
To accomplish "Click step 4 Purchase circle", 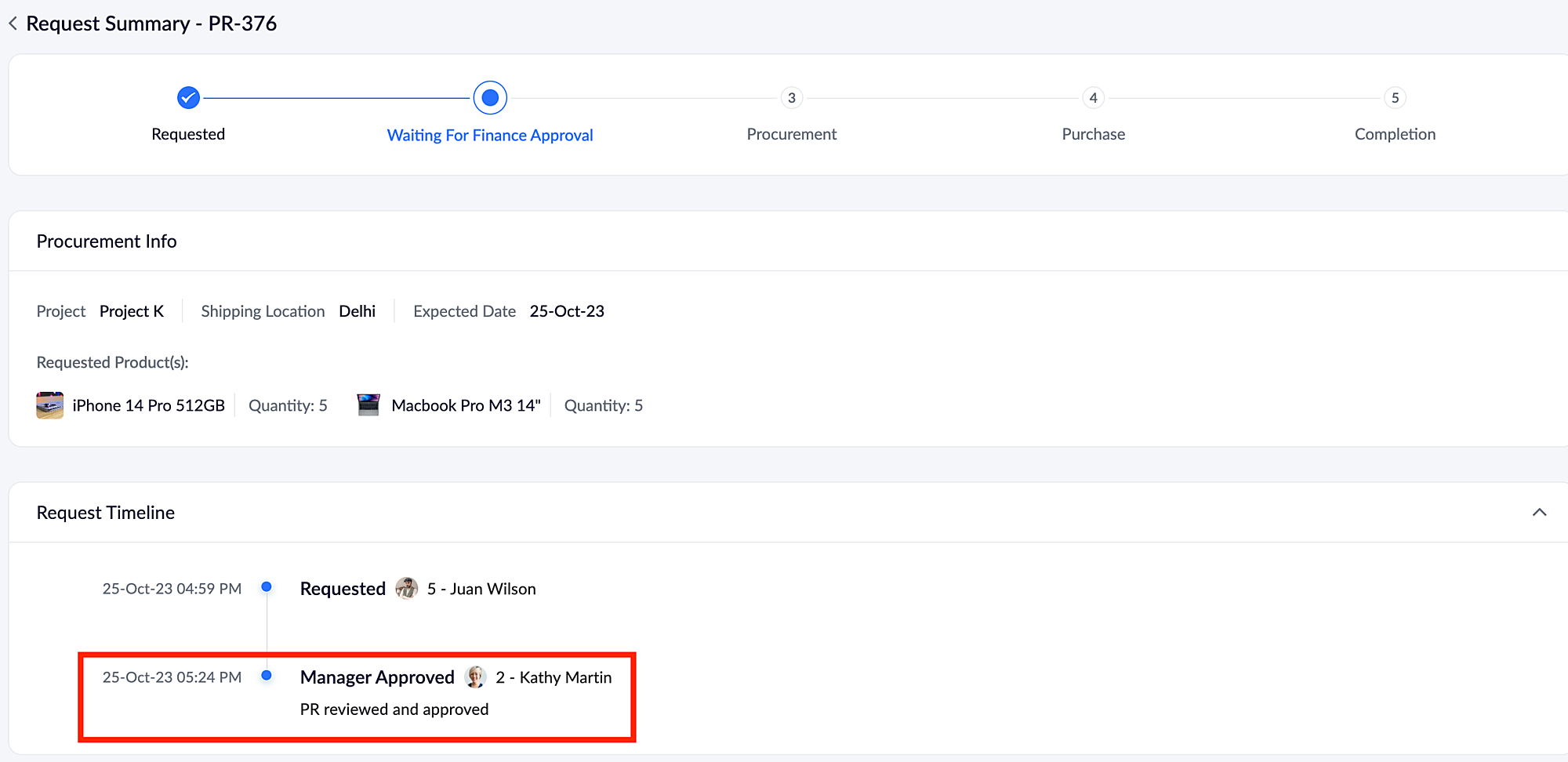I will pyautogui.click(x=1093, y=98).
